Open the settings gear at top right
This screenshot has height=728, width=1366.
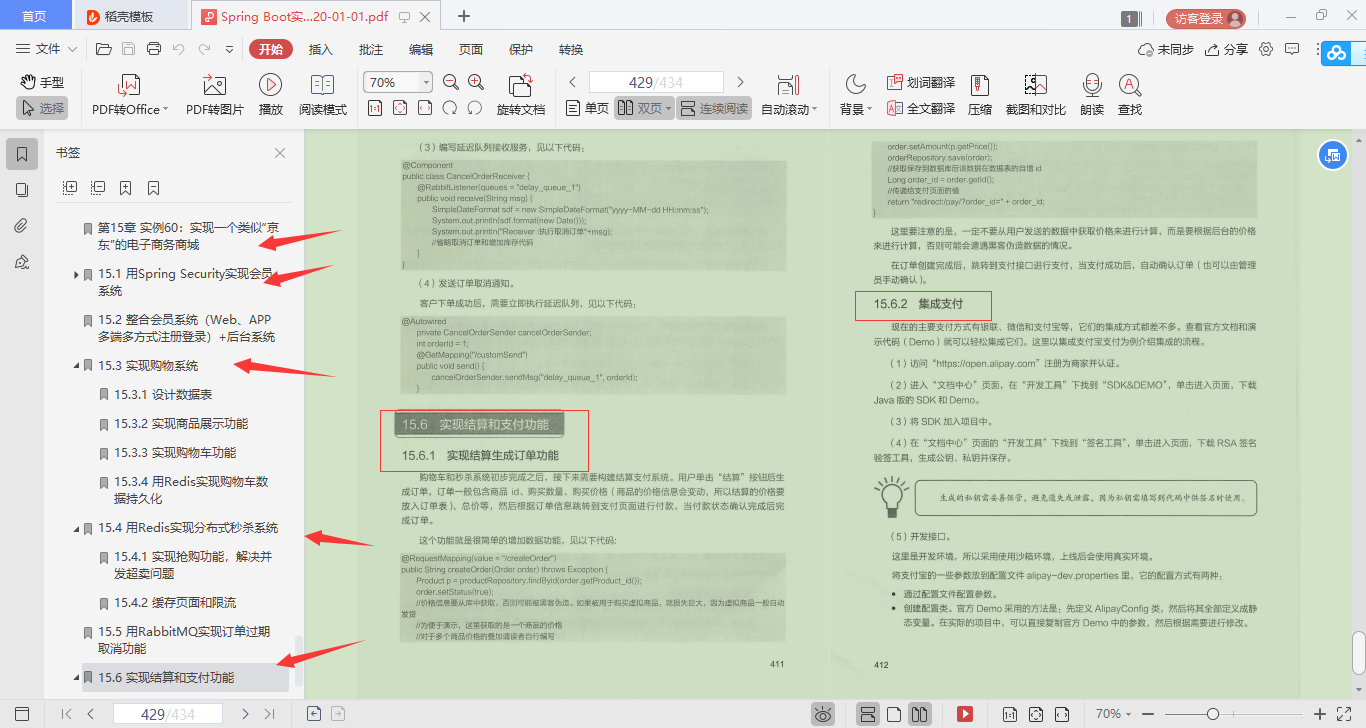(1266, 49)
